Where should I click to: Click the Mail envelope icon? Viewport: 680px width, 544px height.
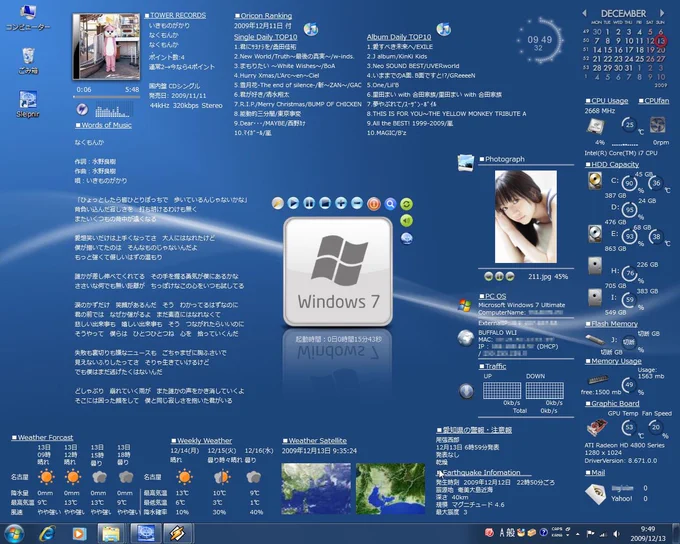coord(595,494)
